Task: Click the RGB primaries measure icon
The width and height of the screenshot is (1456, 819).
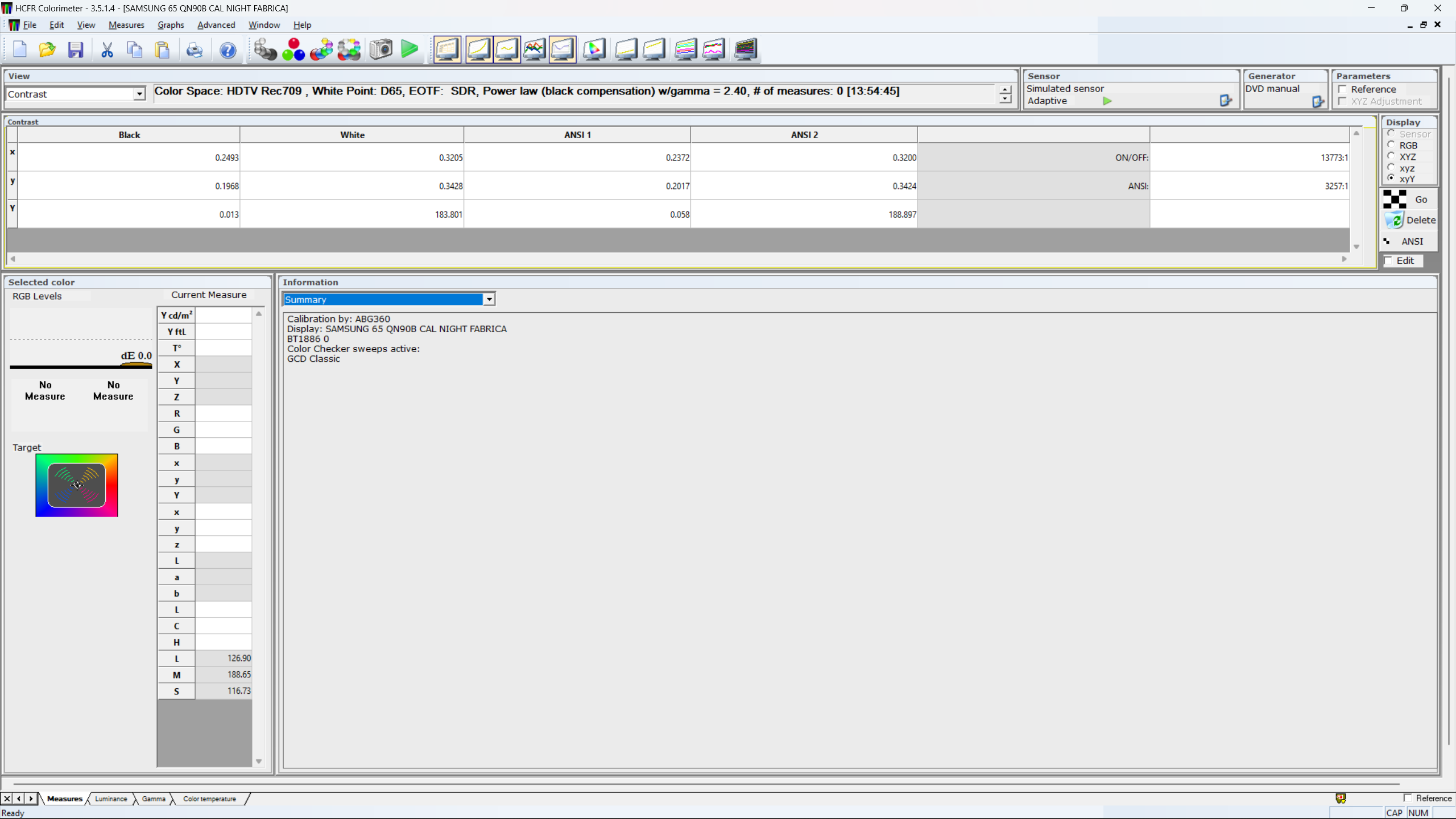Action: pos(293,49)
